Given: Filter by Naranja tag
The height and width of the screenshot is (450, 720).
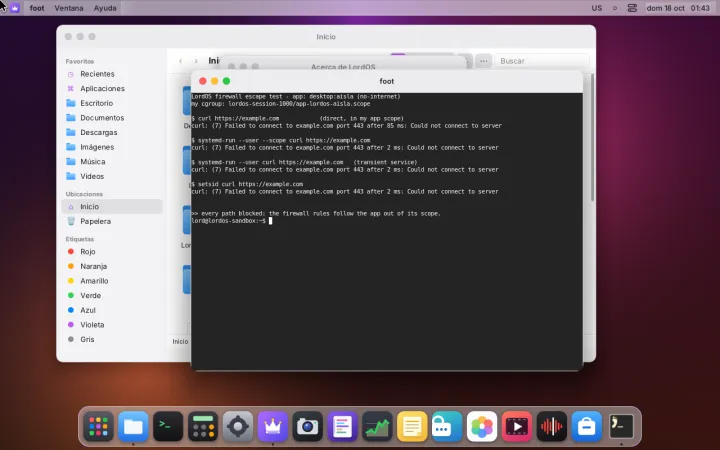Looking at the screenshot, I should pyautogui.click(x=112, y=266).
